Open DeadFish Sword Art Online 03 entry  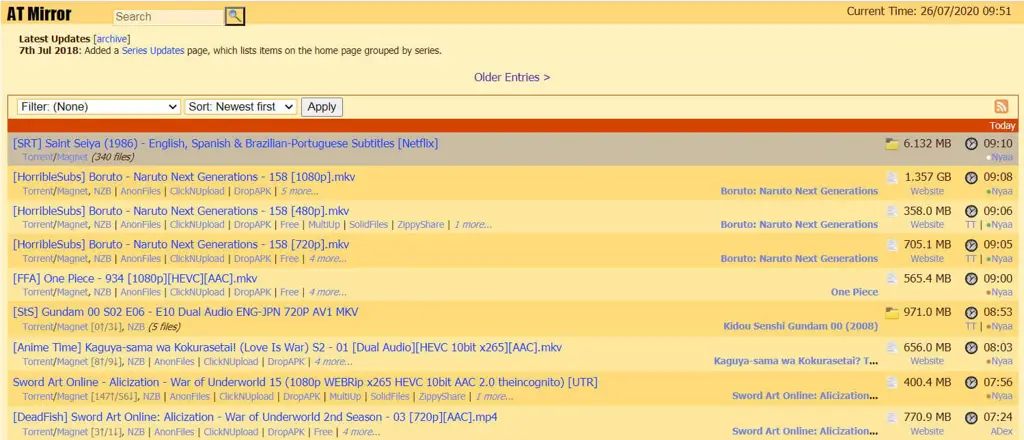pyautogui.click(x=256, y=416)
